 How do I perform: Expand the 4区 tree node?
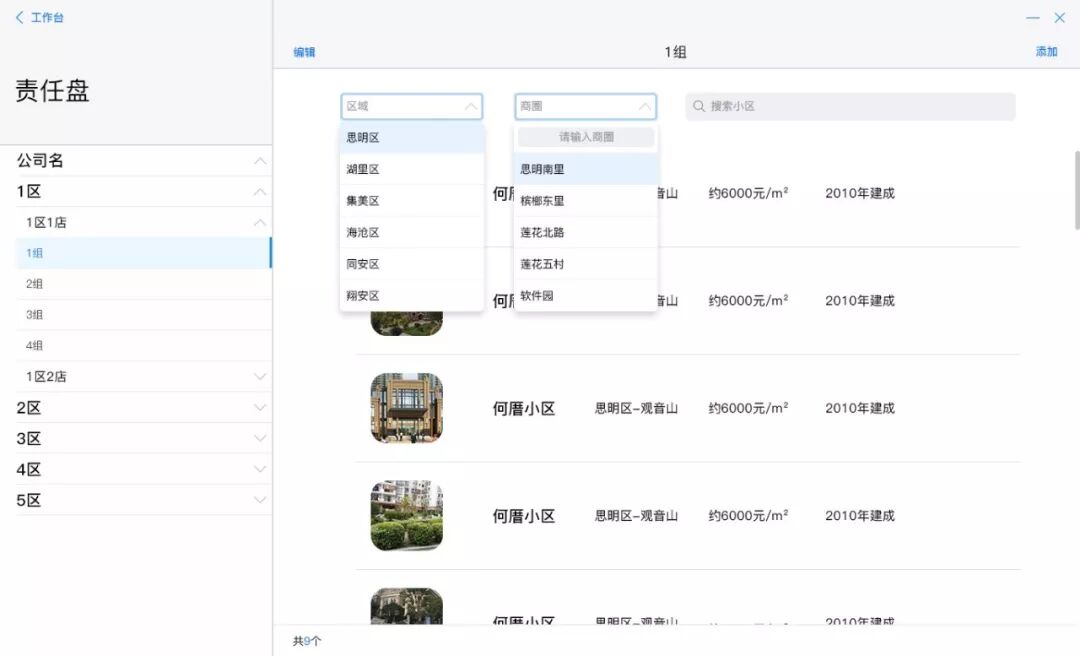tap(260, 469)
